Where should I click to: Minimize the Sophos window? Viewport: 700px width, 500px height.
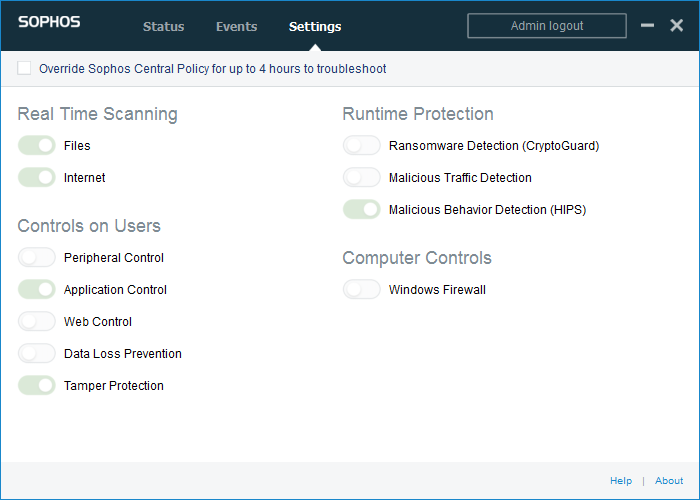point(647,25)
